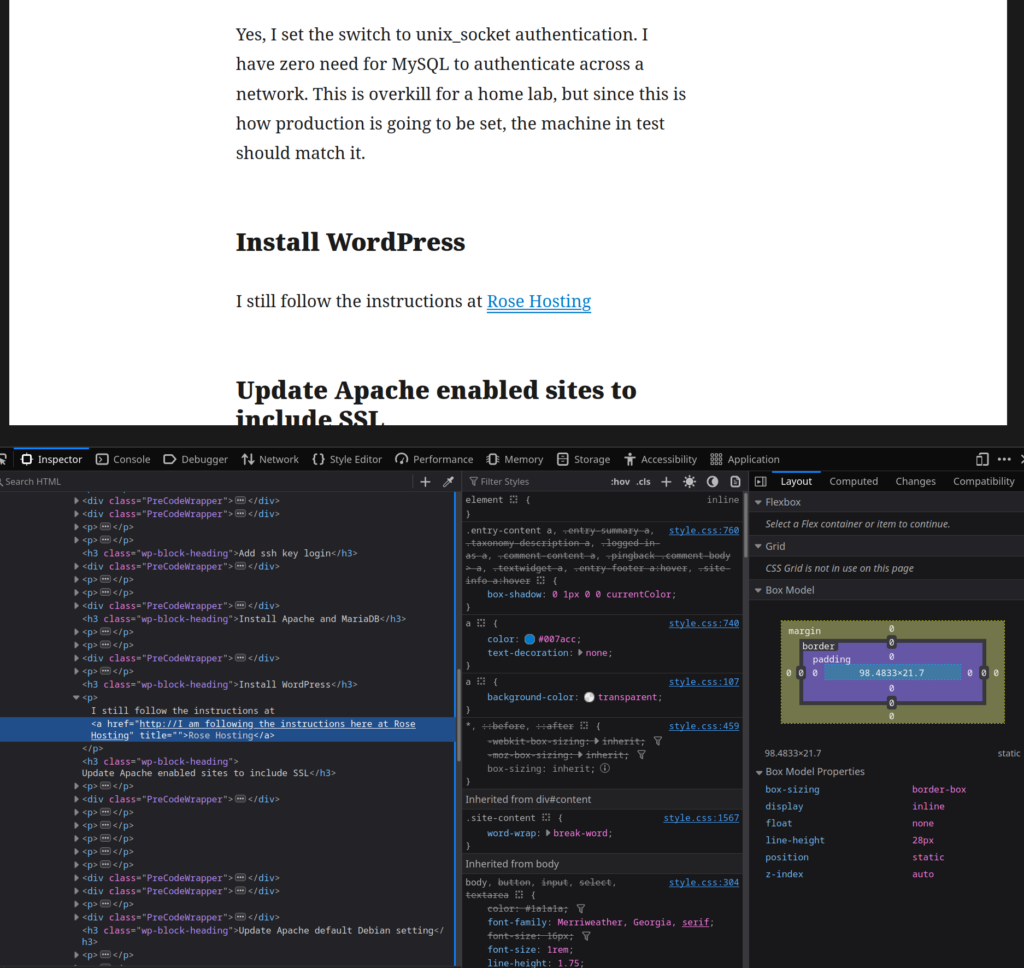The image size is (1024, 968).
Task: Switch to the Console panel
Action: point(123,459)
